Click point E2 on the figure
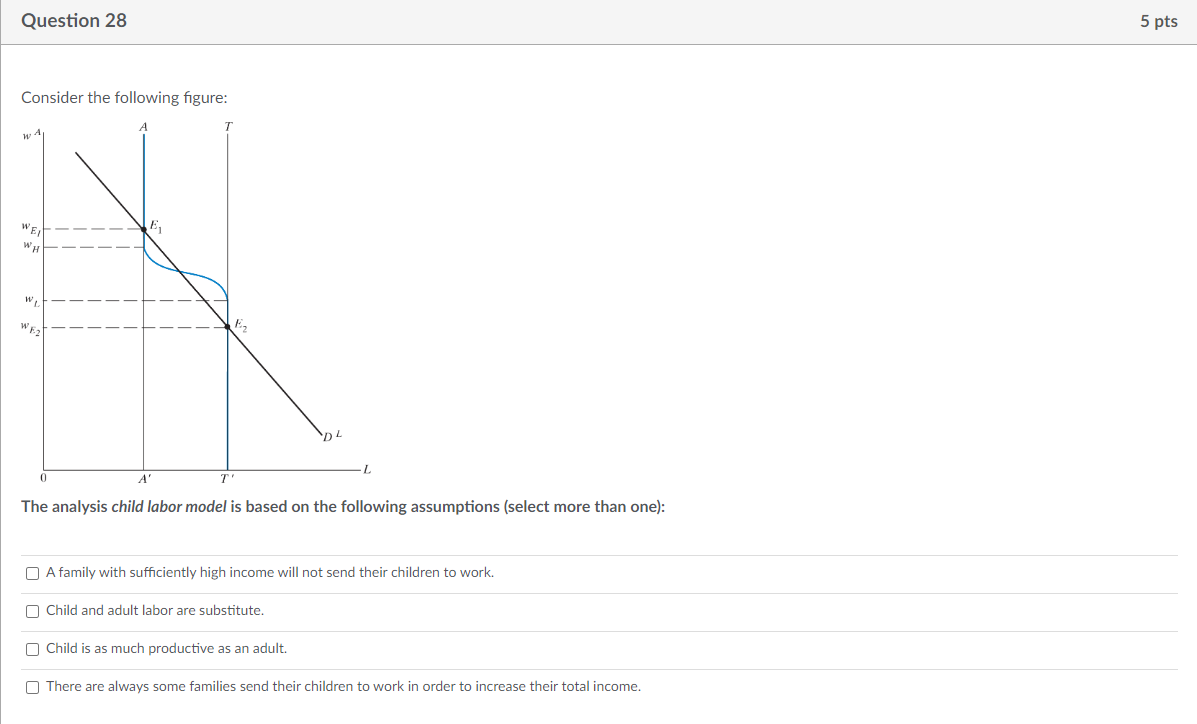This screenshot has width=1197, height=724. click(x=228, y=326)
